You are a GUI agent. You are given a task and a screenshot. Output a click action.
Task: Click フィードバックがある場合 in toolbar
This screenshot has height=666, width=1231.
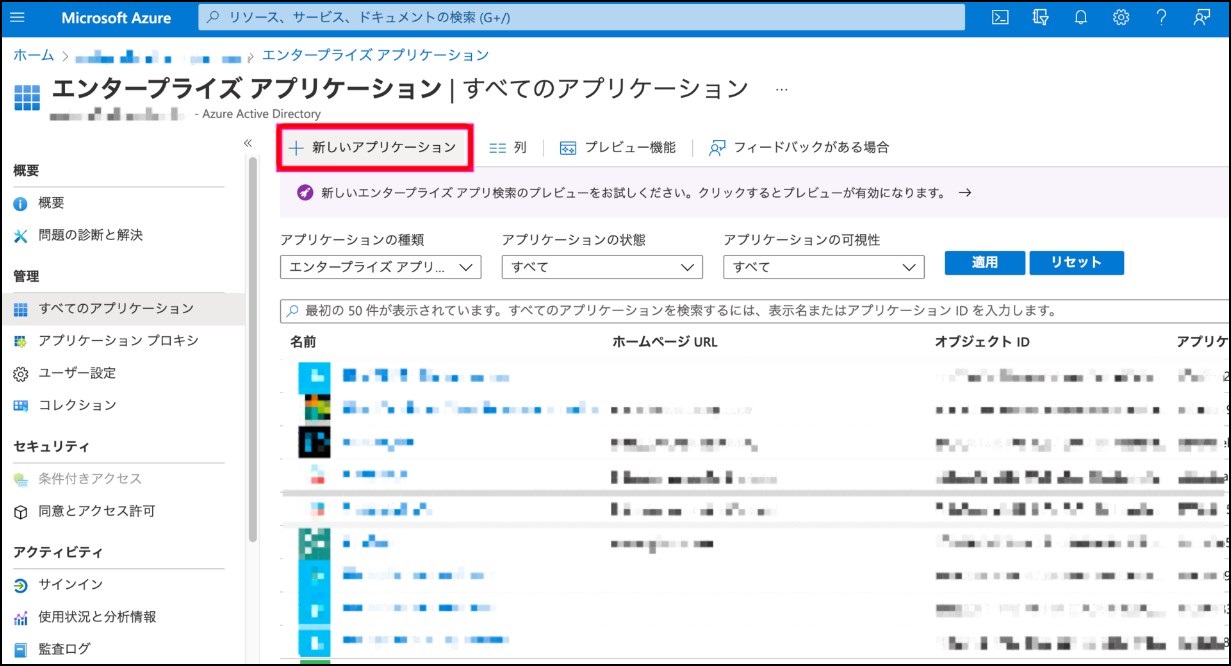tap(798, 147)
